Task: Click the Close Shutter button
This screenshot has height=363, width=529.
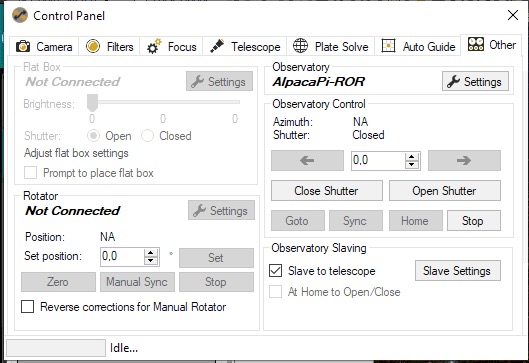Action: tap(327, 191)
